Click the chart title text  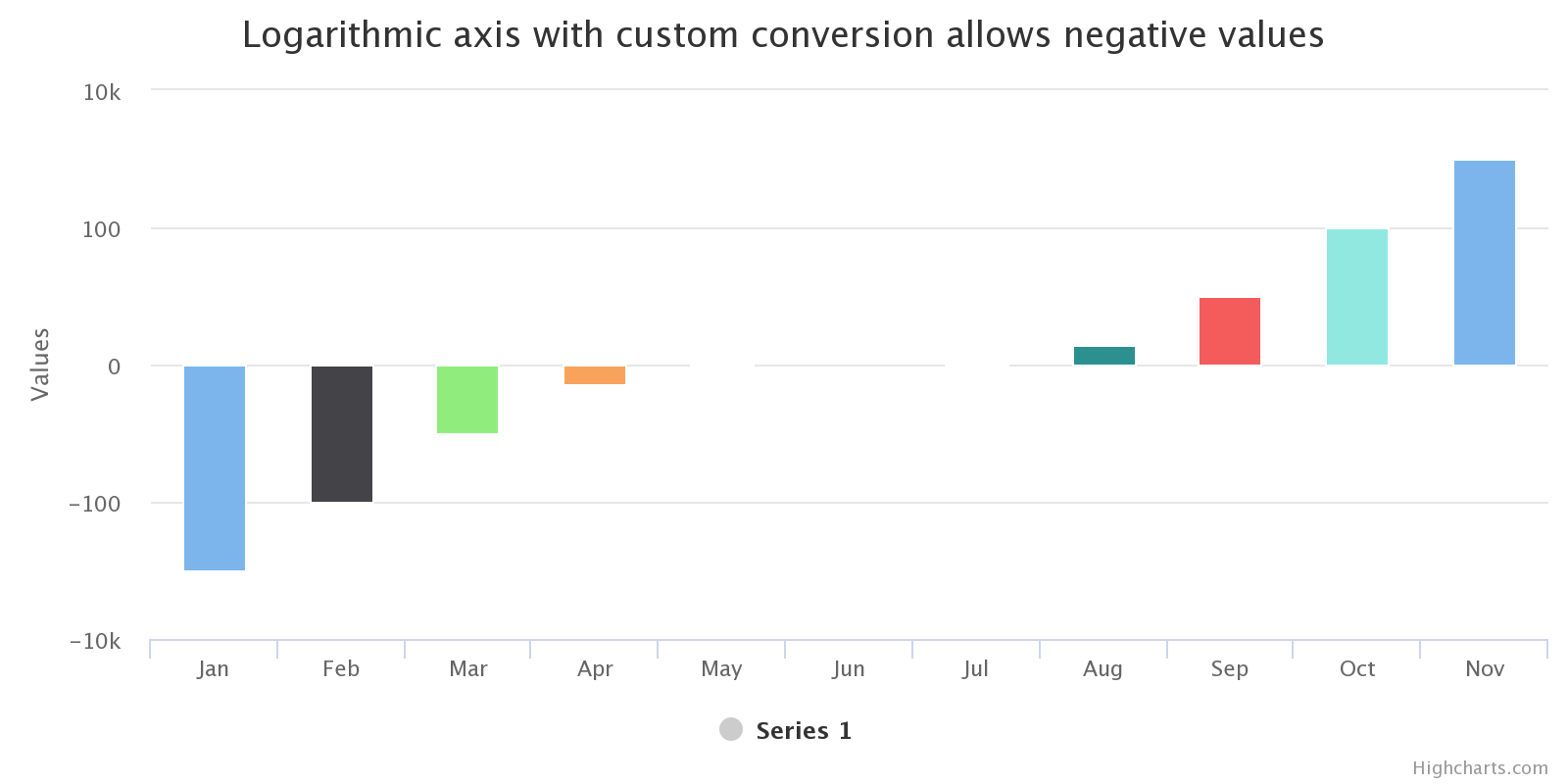(783, 35)
